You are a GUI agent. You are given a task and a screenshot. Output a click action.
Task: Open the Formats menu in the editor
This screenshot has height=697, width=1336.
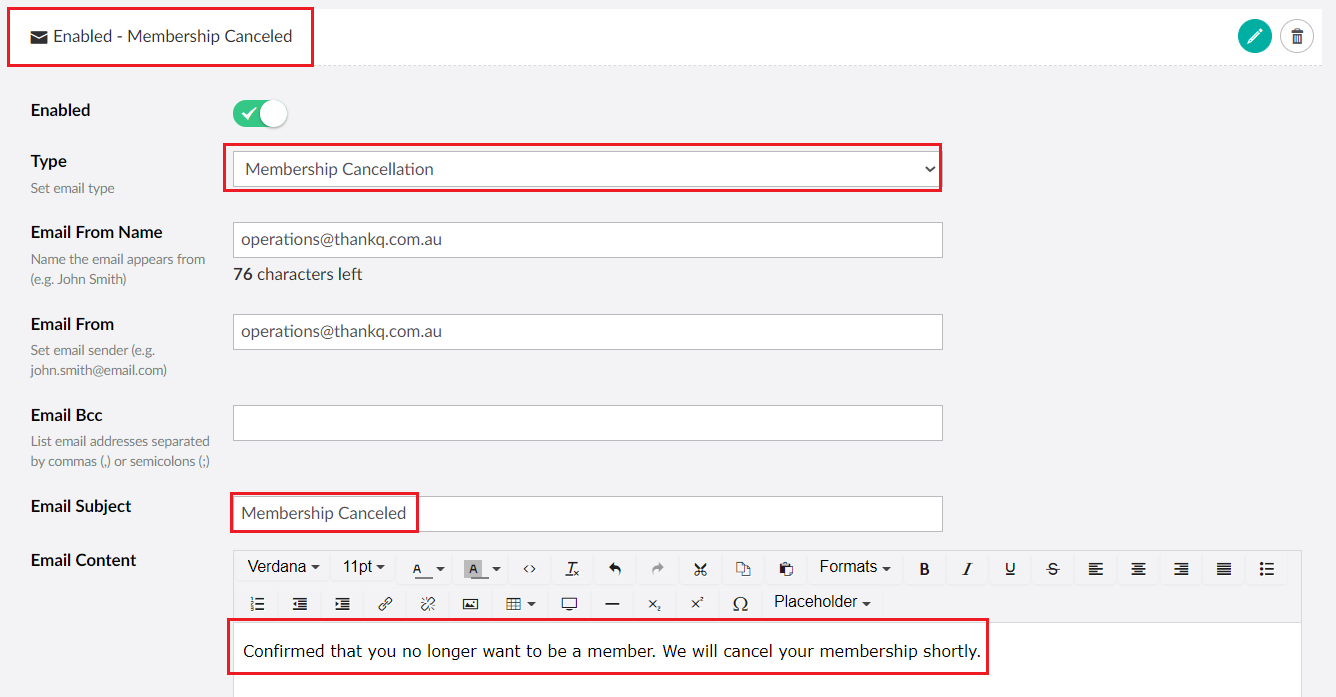coord(854,567)
